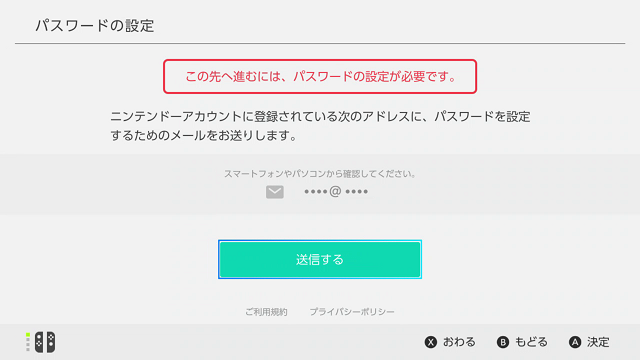Click the パスワードの設定 page title

(x=95, y=26)
